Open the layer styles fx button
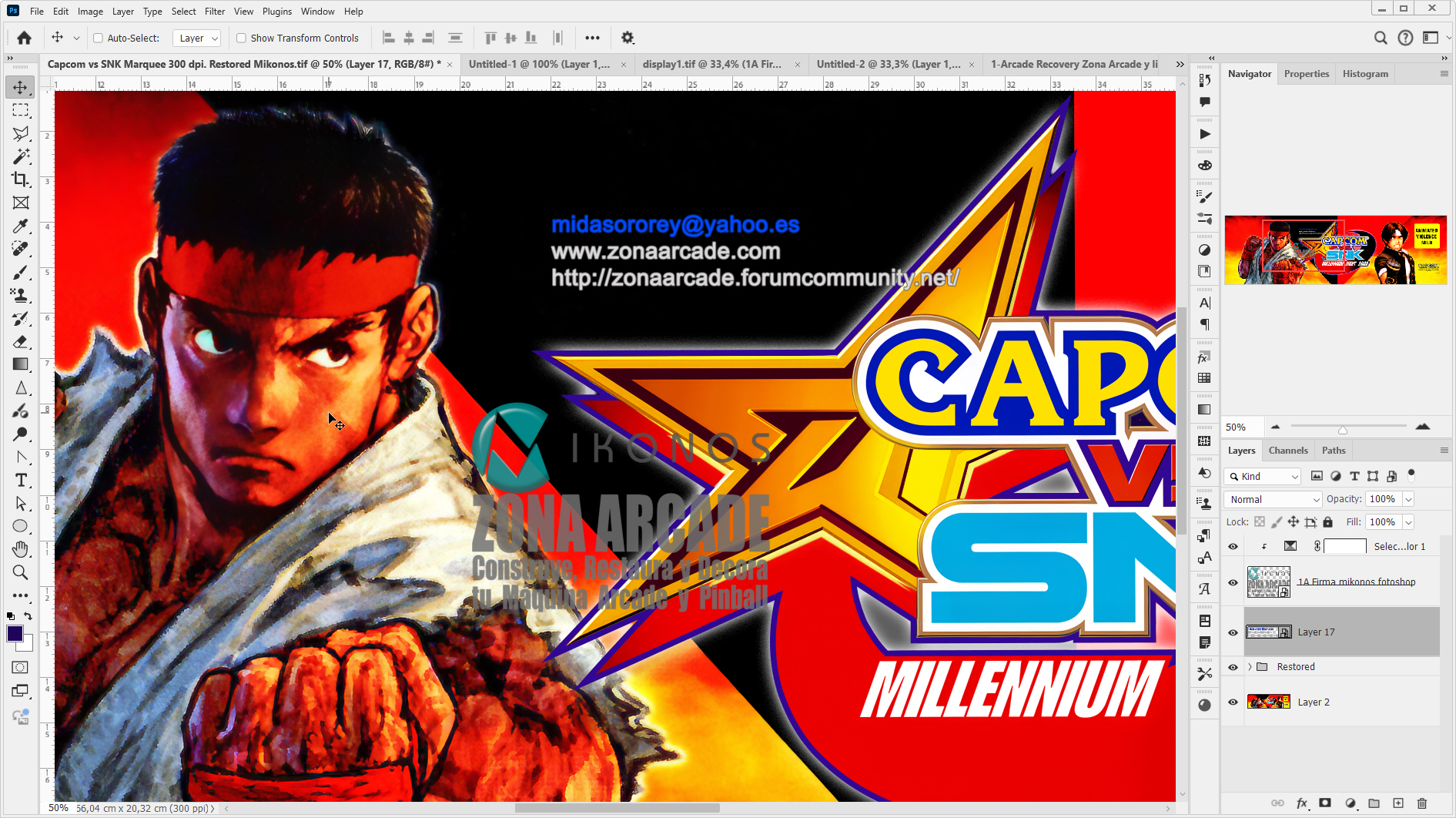The height and width of the screenshot is (818, 1456). pos(1302,803)
